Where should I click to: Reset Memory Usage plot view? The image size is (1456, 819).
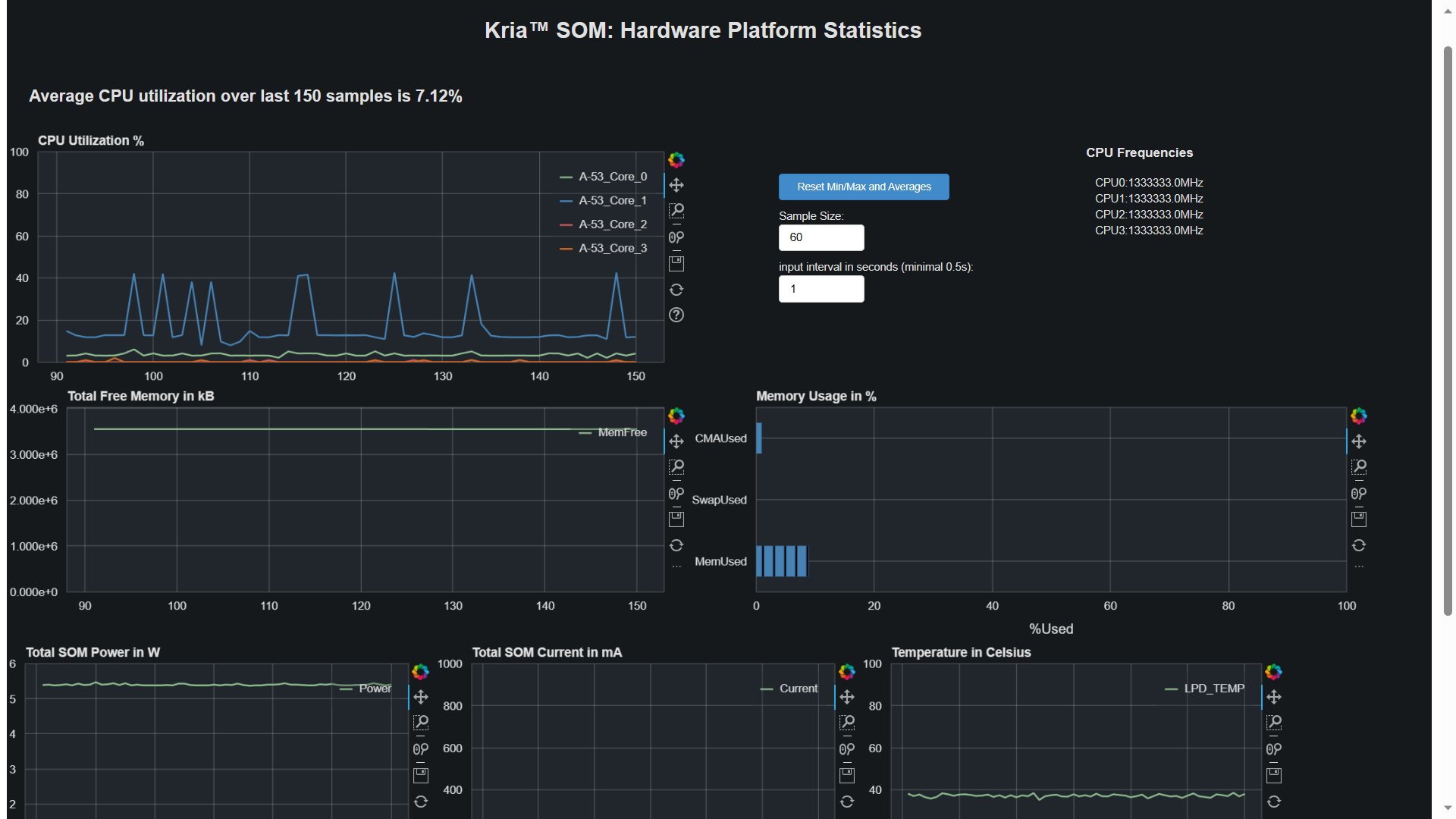click(1359, 545)
